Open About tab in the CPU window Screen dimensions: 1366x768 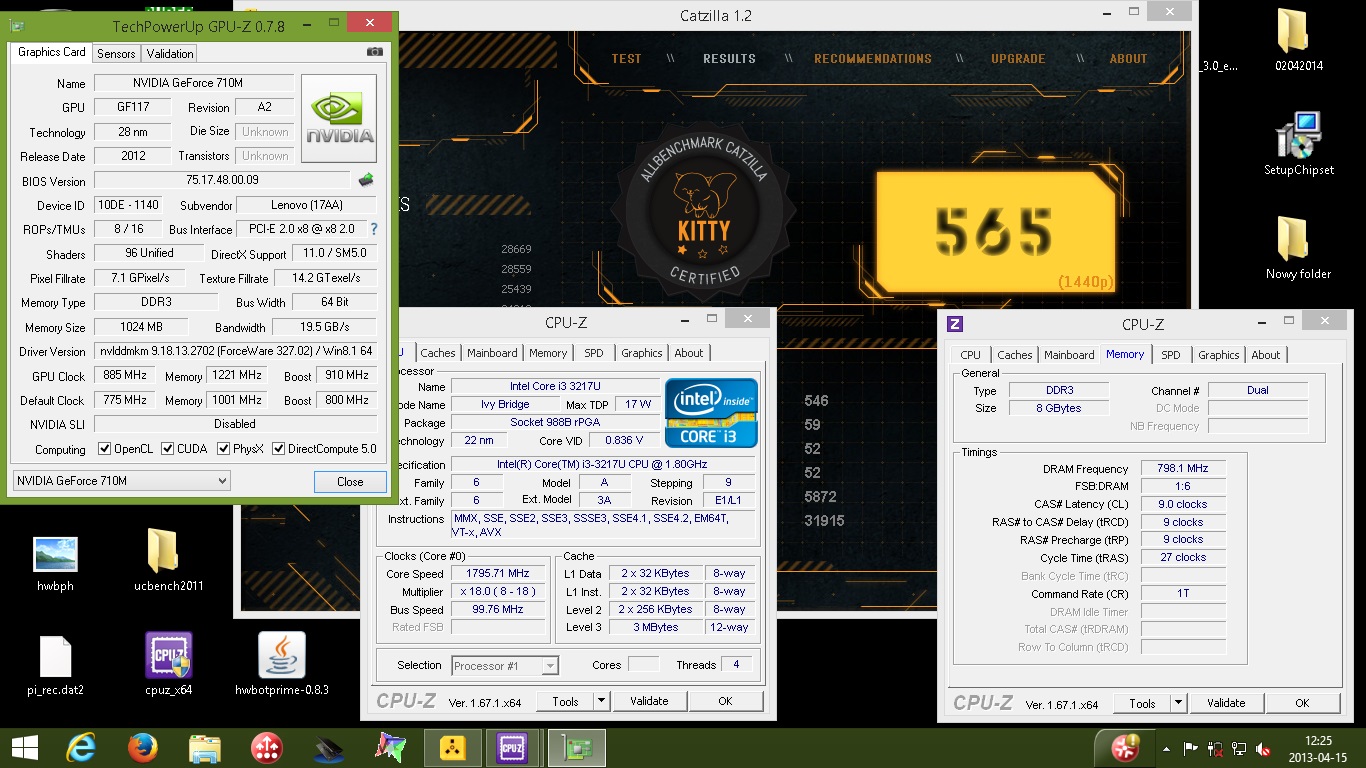tap(688, 353)
